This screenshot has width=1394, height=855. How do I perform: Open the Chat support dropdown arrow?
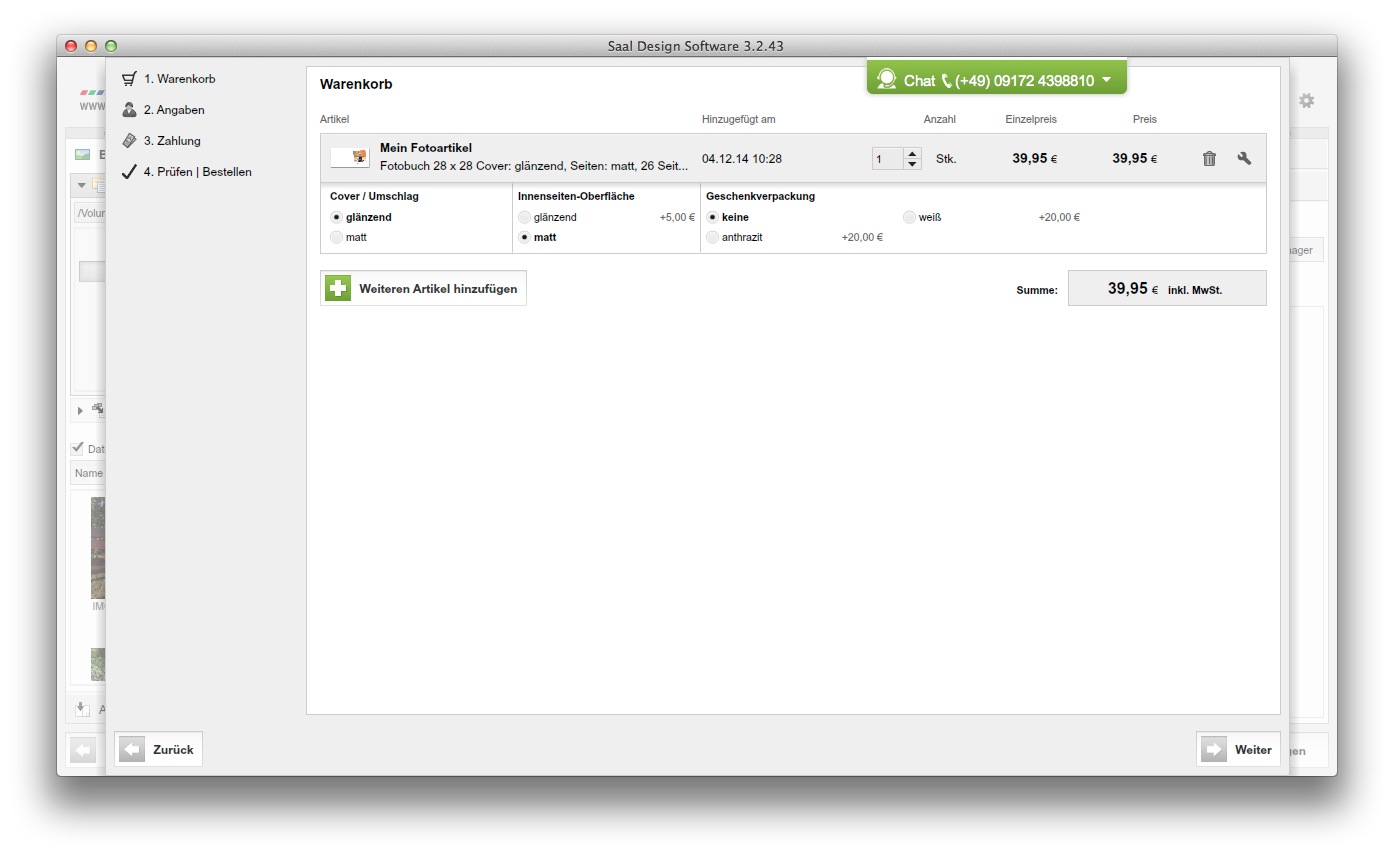coord(1106,80)
